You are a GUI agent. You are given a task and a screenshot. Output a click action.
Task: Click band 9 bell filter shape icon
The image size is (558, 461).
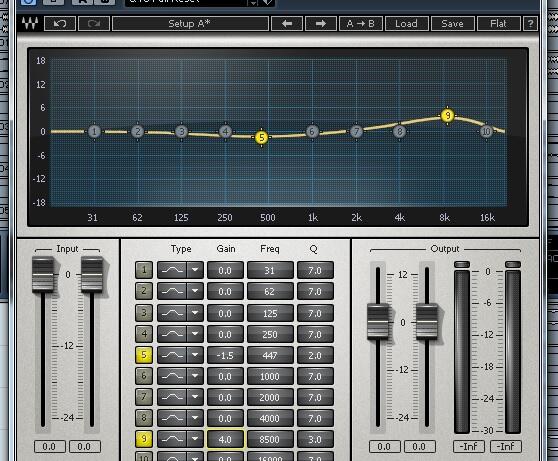172,439
